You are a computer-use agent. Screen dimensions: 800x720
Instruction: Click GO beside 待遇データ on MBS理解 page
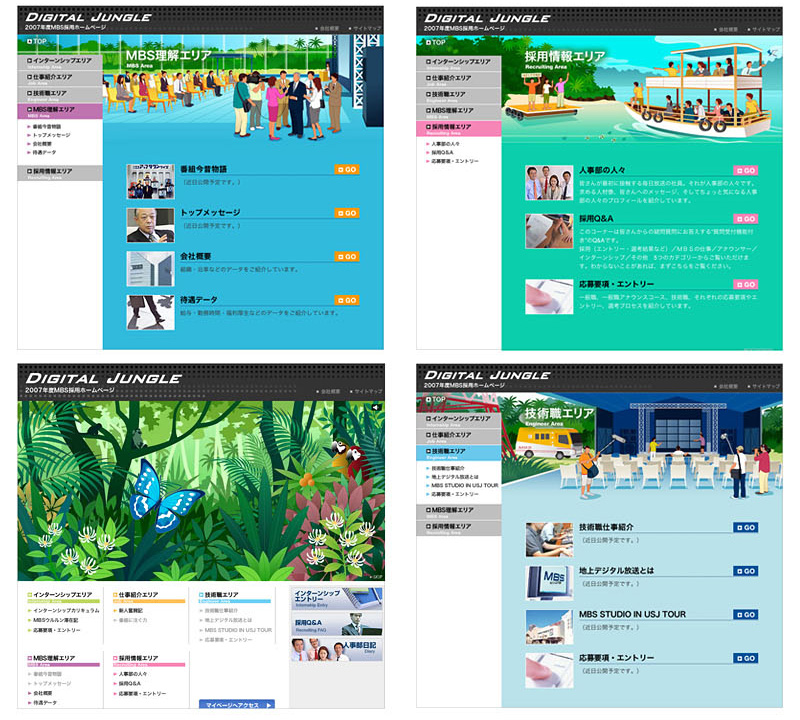click(x=347, y=301)
